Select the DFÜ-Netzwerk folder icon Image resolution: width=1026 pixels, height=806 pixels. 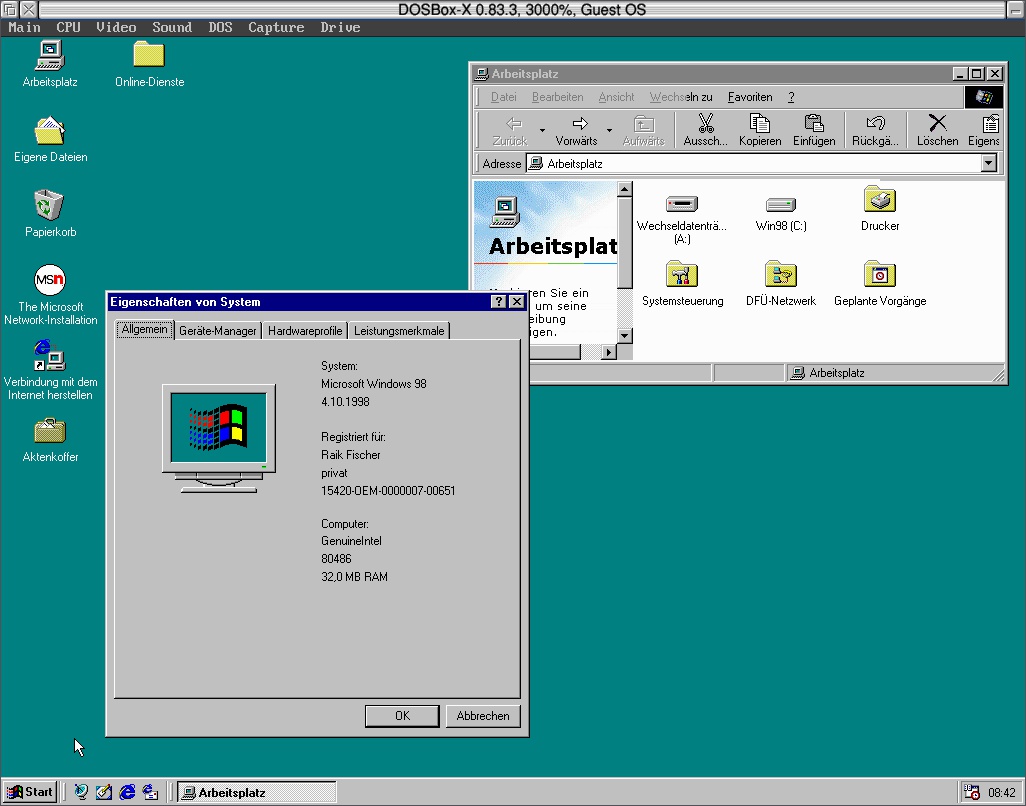pos(780,275)
